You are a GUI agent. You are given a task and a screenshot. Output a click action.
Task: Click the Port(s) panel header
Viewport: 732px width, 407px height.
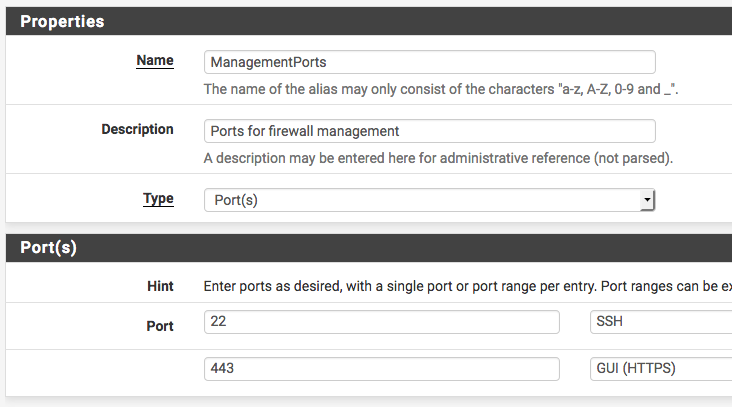(x=48, y=248)
